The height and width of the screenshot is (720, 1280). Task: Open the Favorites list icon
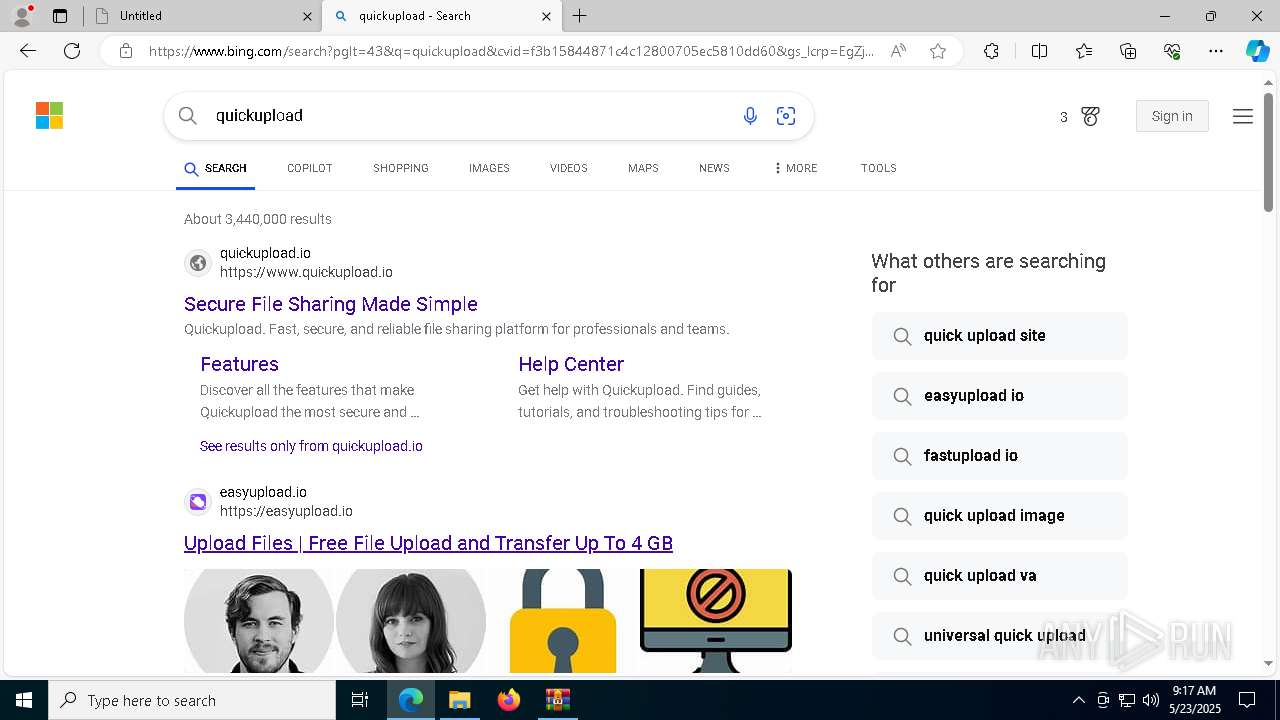(1084, 51)
